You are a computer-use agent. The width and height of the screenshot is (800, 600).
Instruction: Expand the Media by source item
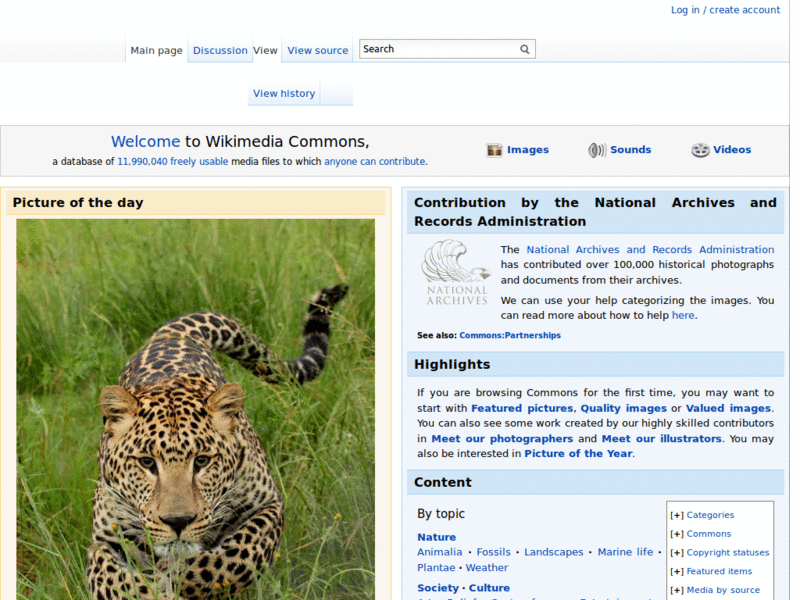pyautogui.click(x=677, y=590)
